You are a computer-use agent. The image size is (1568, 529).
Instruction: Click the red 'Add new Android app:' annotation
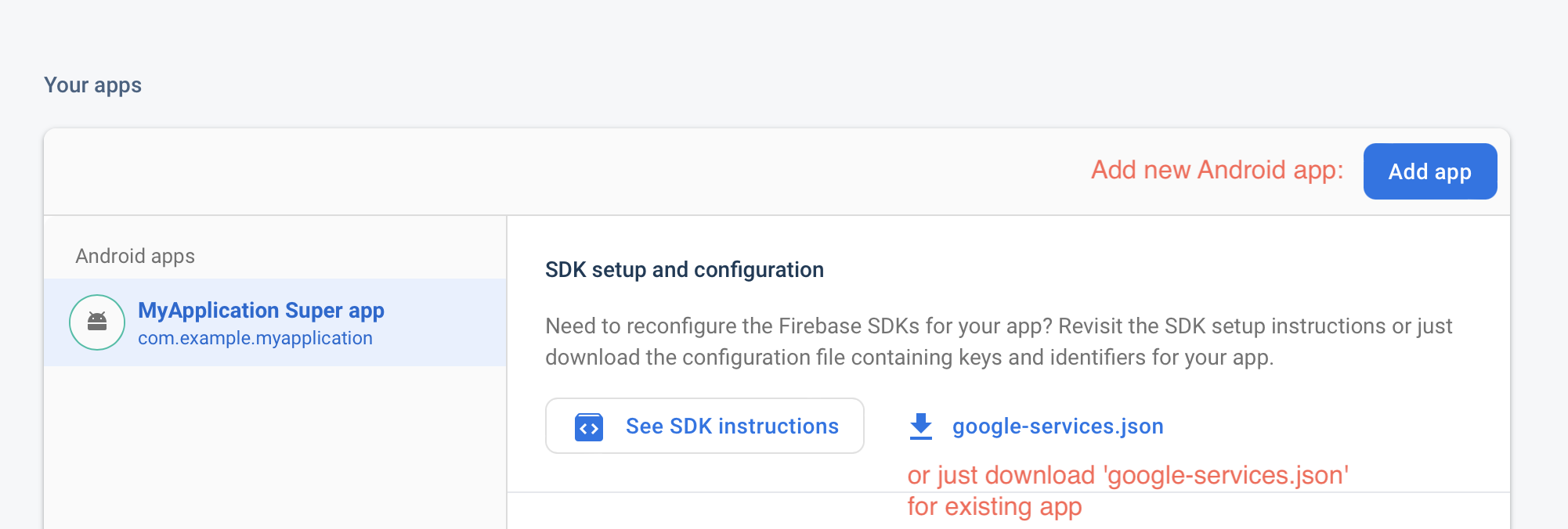pos(1217,170)
